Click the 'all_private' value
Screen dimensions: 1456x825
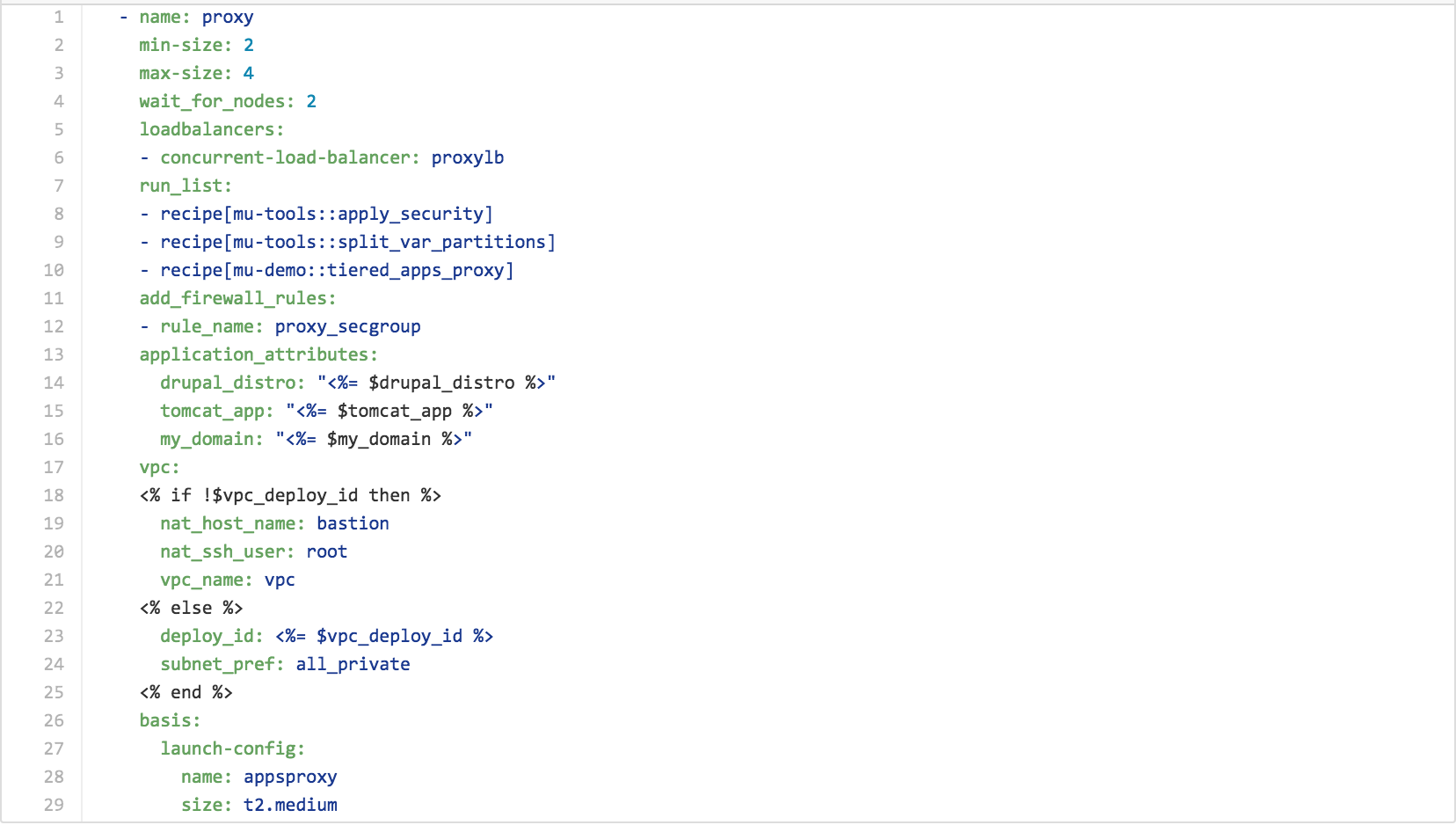pos(353,664)
